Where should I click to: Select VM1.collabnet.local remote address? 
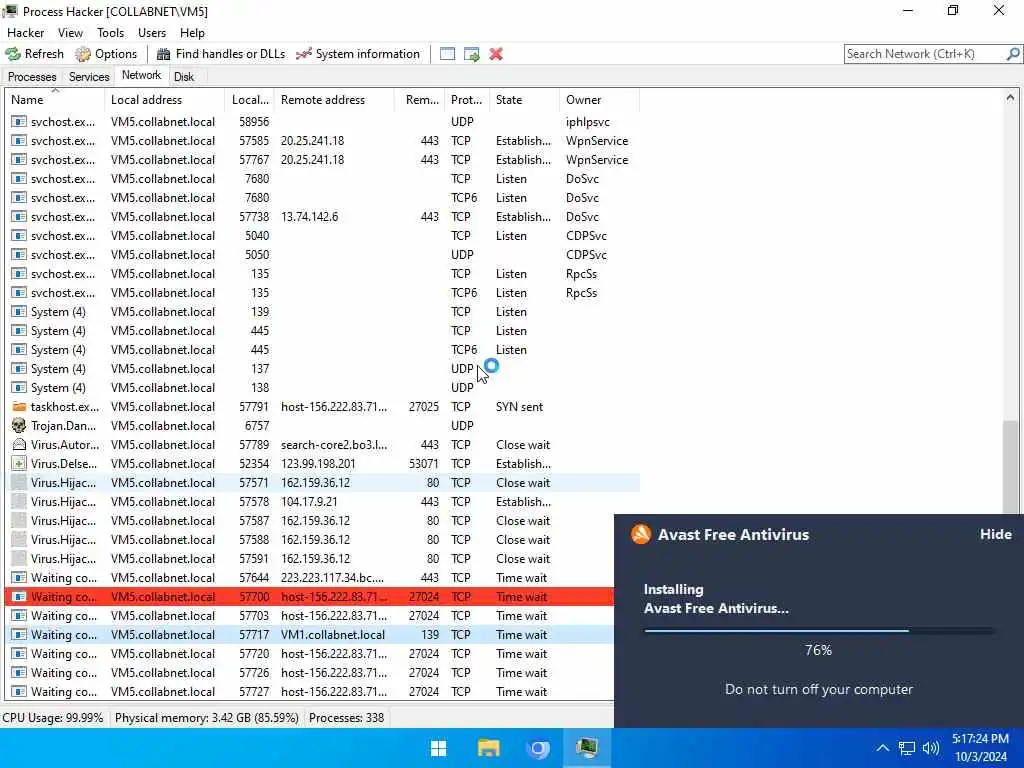(333, 635)
